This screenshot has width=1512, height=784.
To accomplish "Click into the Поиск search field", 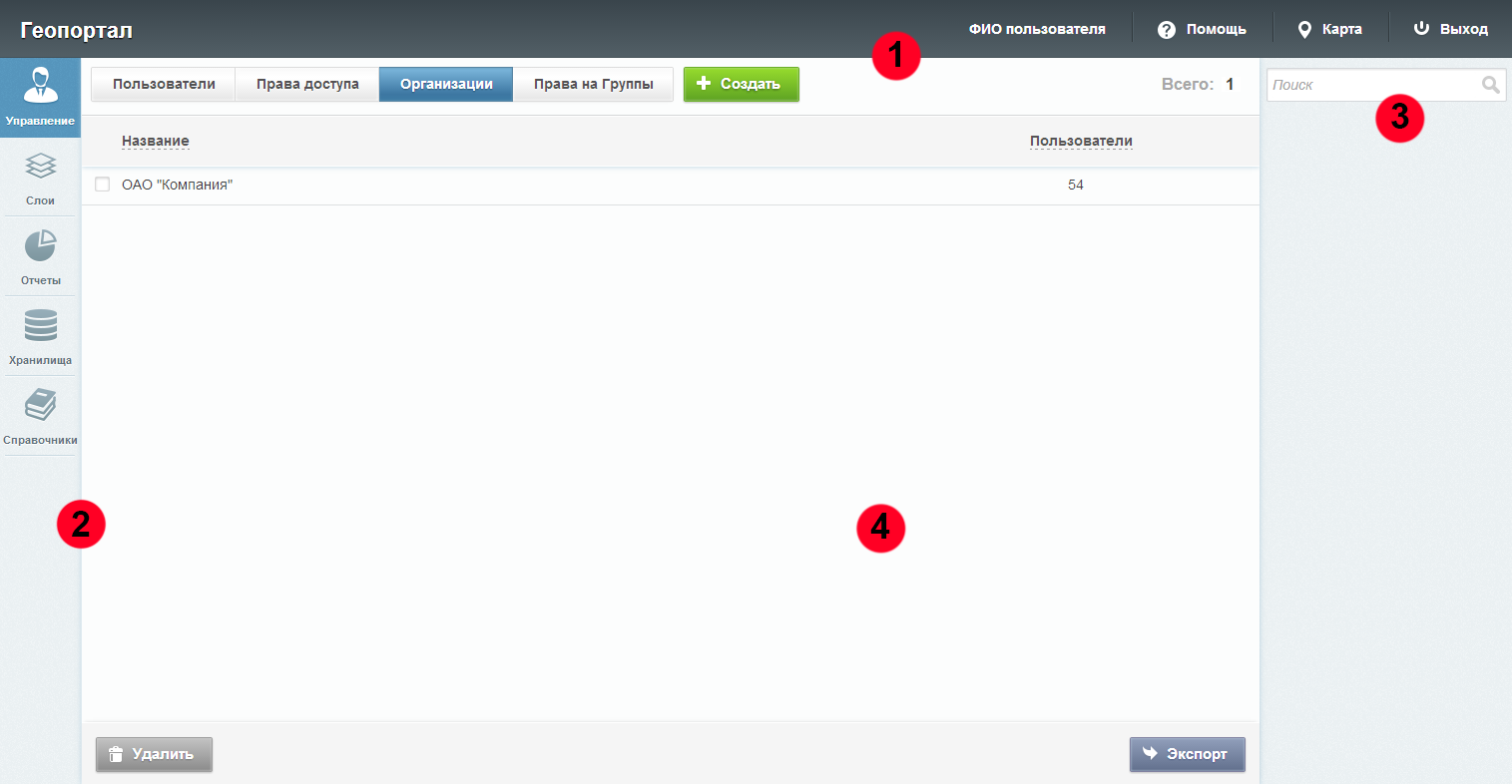I will coord(1372,85).
